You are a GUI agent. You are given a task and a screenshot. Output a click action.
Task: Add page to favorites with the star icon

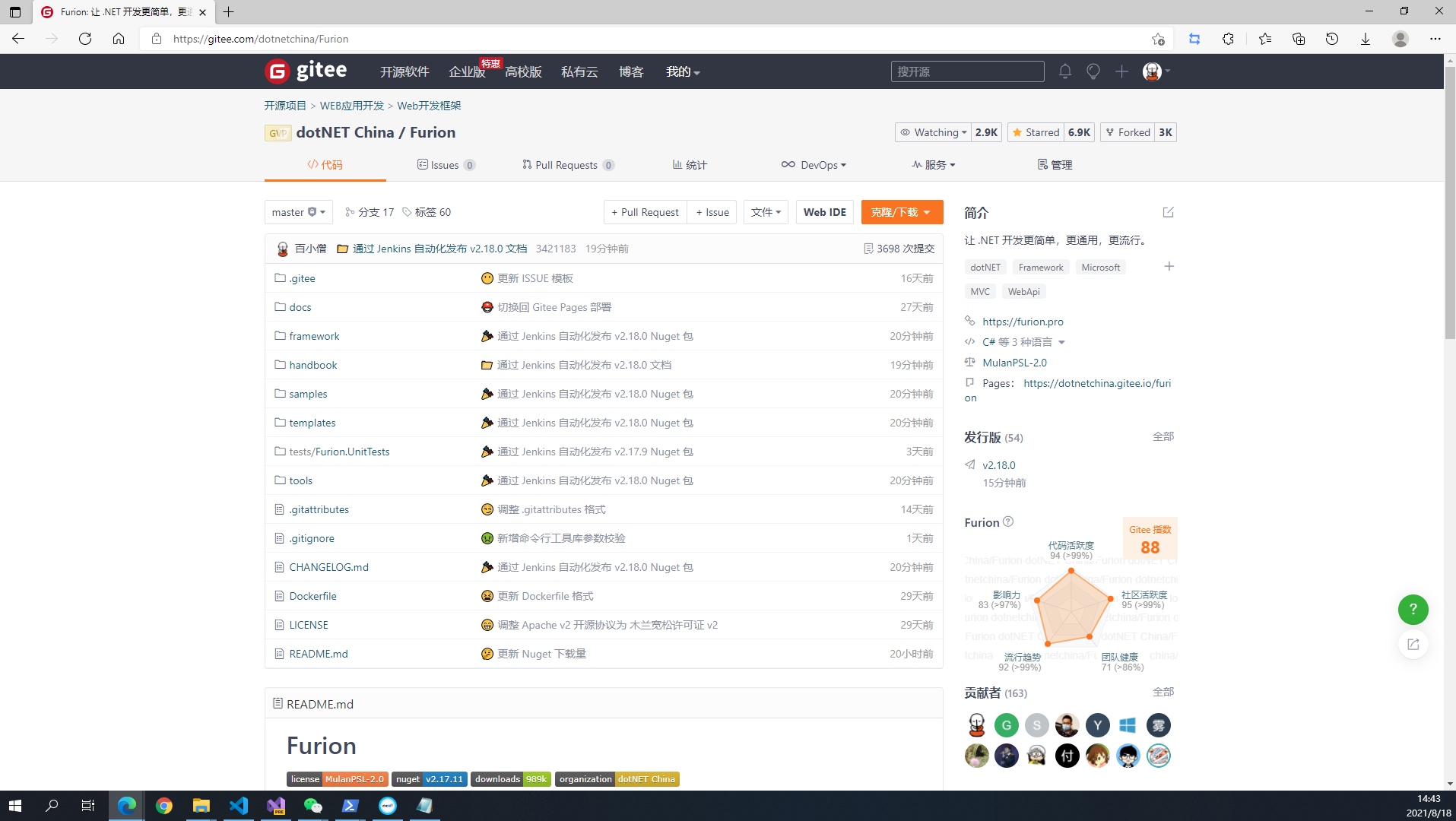(1157, 39)
